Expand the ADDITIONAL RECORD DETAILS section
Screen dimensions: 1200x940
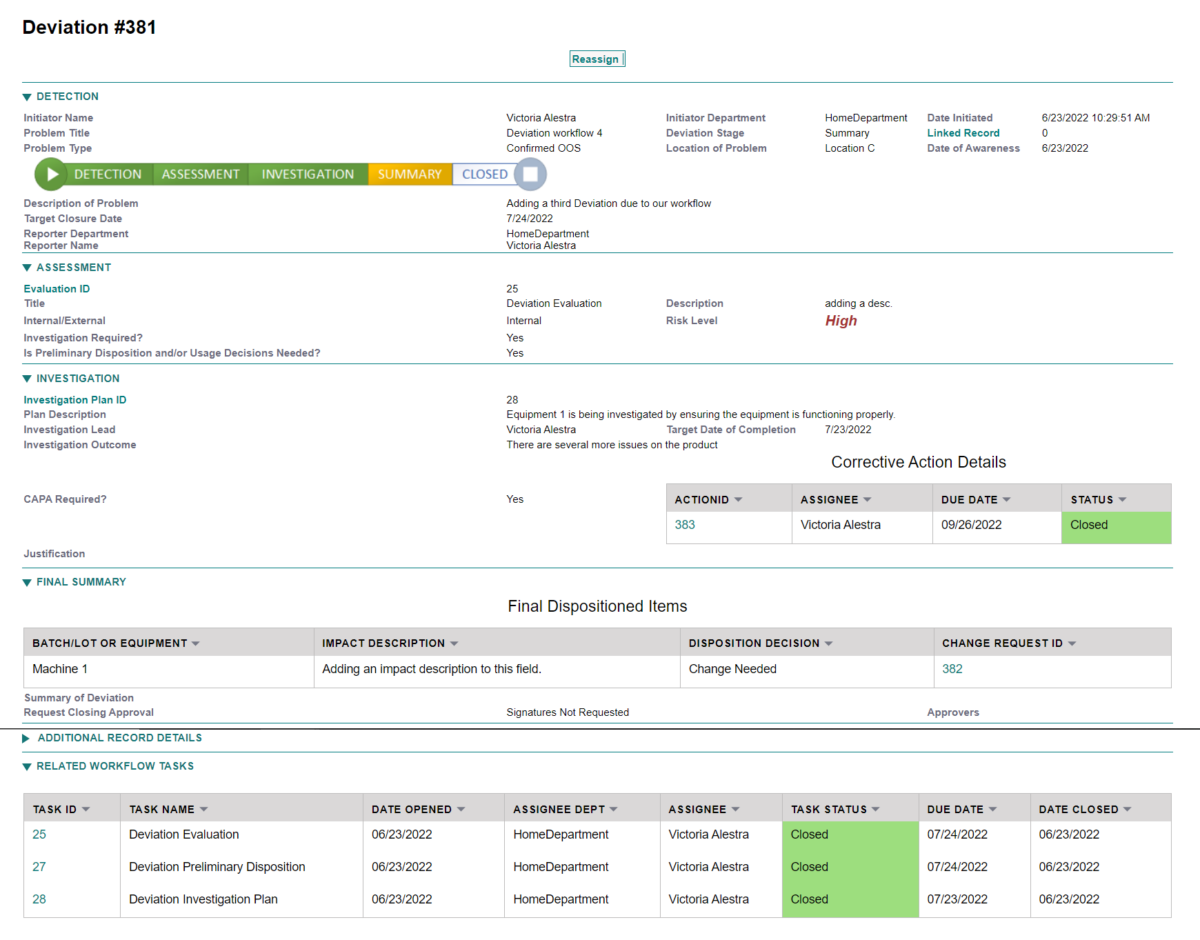(x=25, y=738)
